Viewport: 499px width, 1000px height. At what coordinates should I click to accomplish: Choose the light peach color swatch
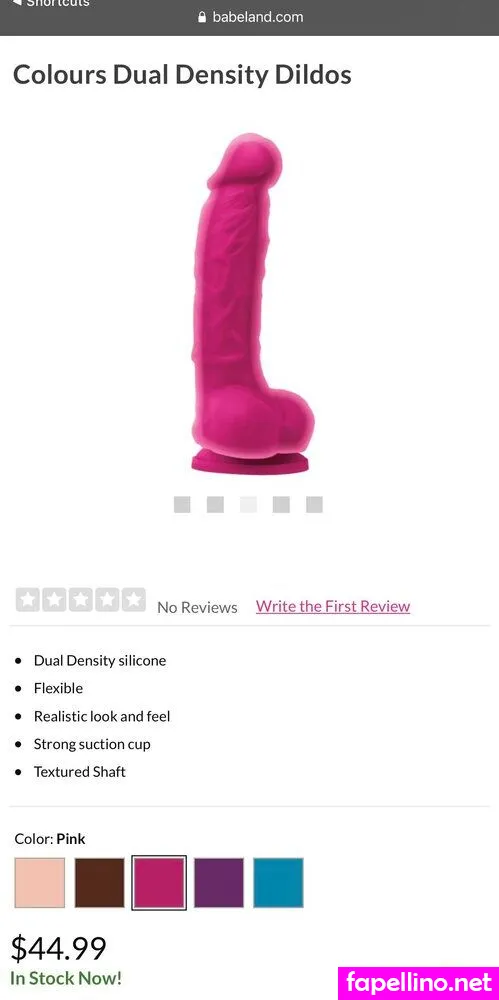(40, 883)
